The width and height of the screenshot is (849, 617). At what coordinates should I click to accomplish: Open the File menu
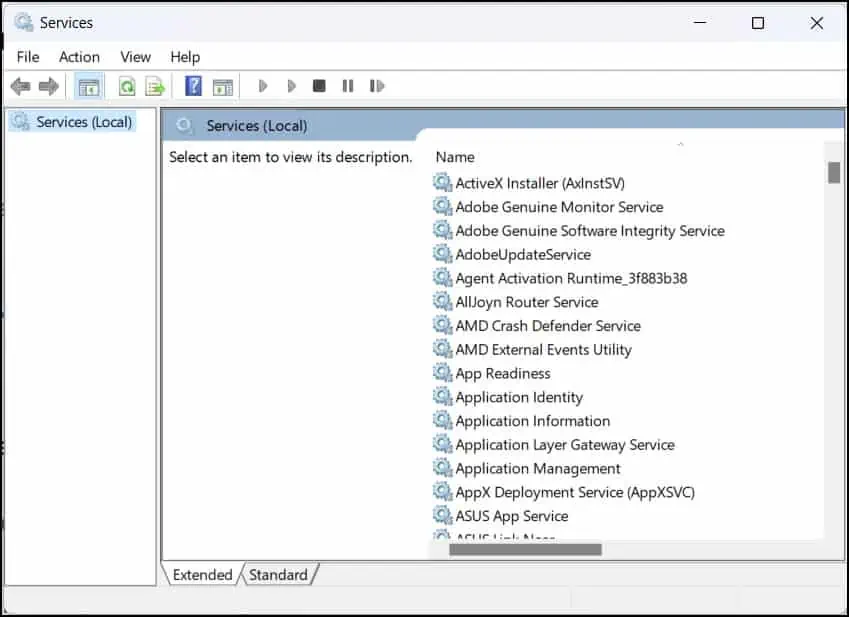[27, 57]
